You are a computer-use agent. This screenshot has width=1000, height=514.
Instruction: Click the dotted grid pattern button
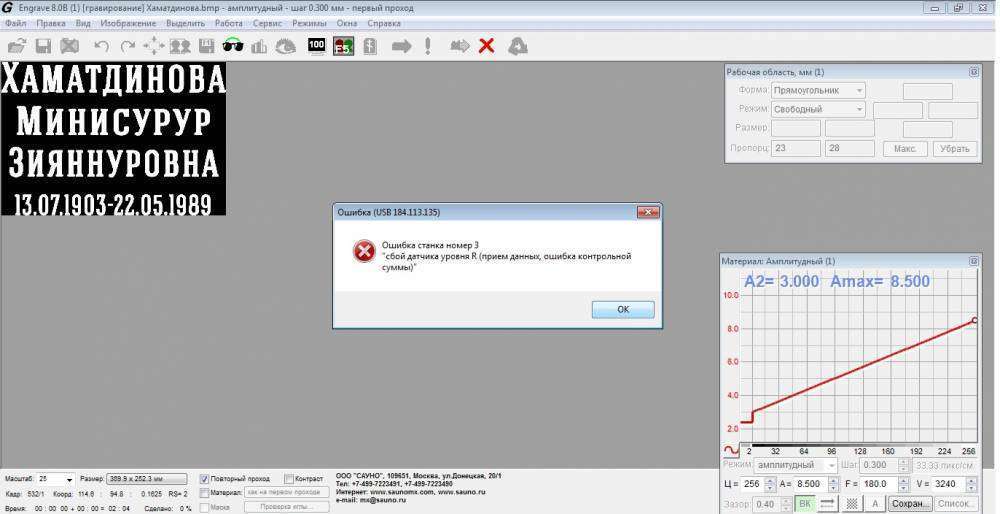point(853,504)
